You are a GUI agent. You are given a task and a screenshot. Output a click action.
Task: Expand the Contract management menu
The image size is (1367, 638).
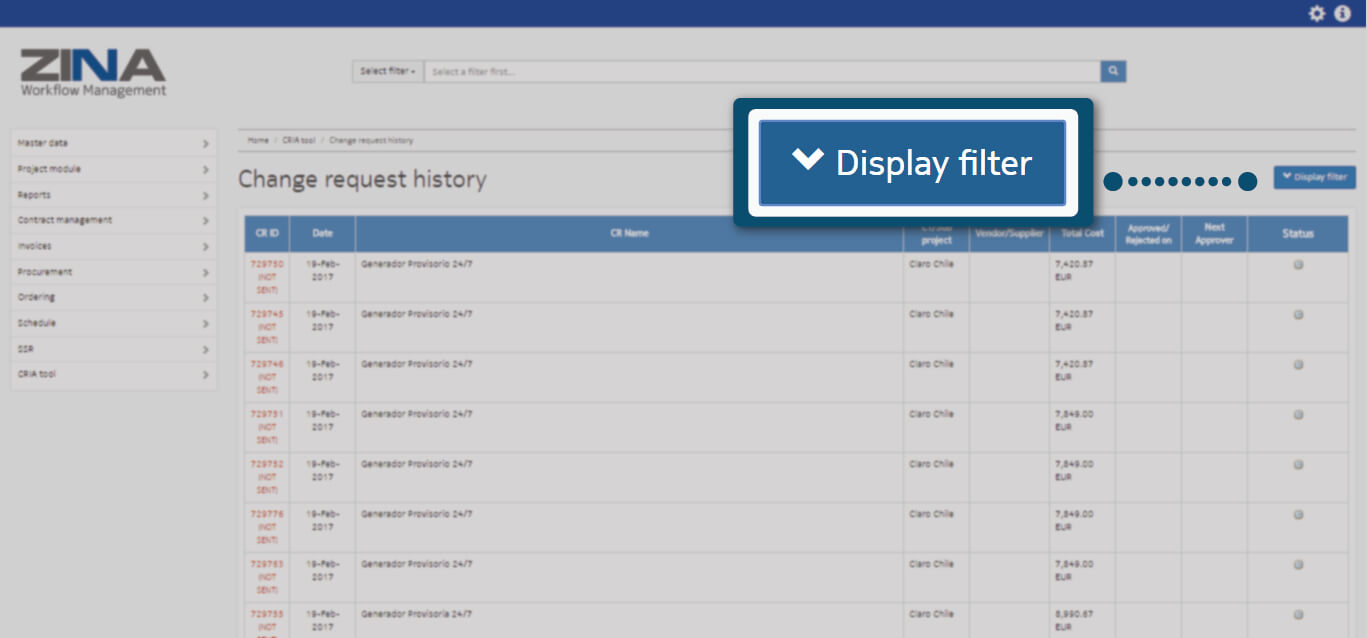tap(113, 220)
